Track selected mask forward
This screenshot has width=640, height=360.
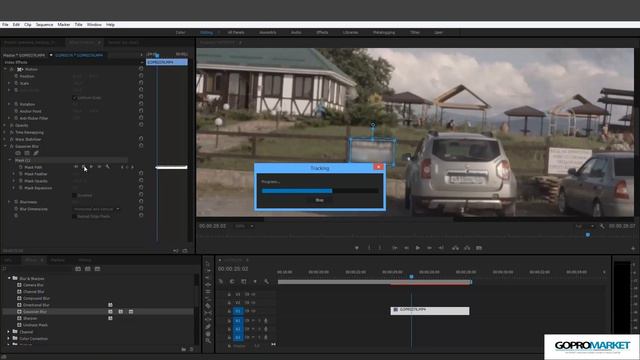[x=91, y=167]
